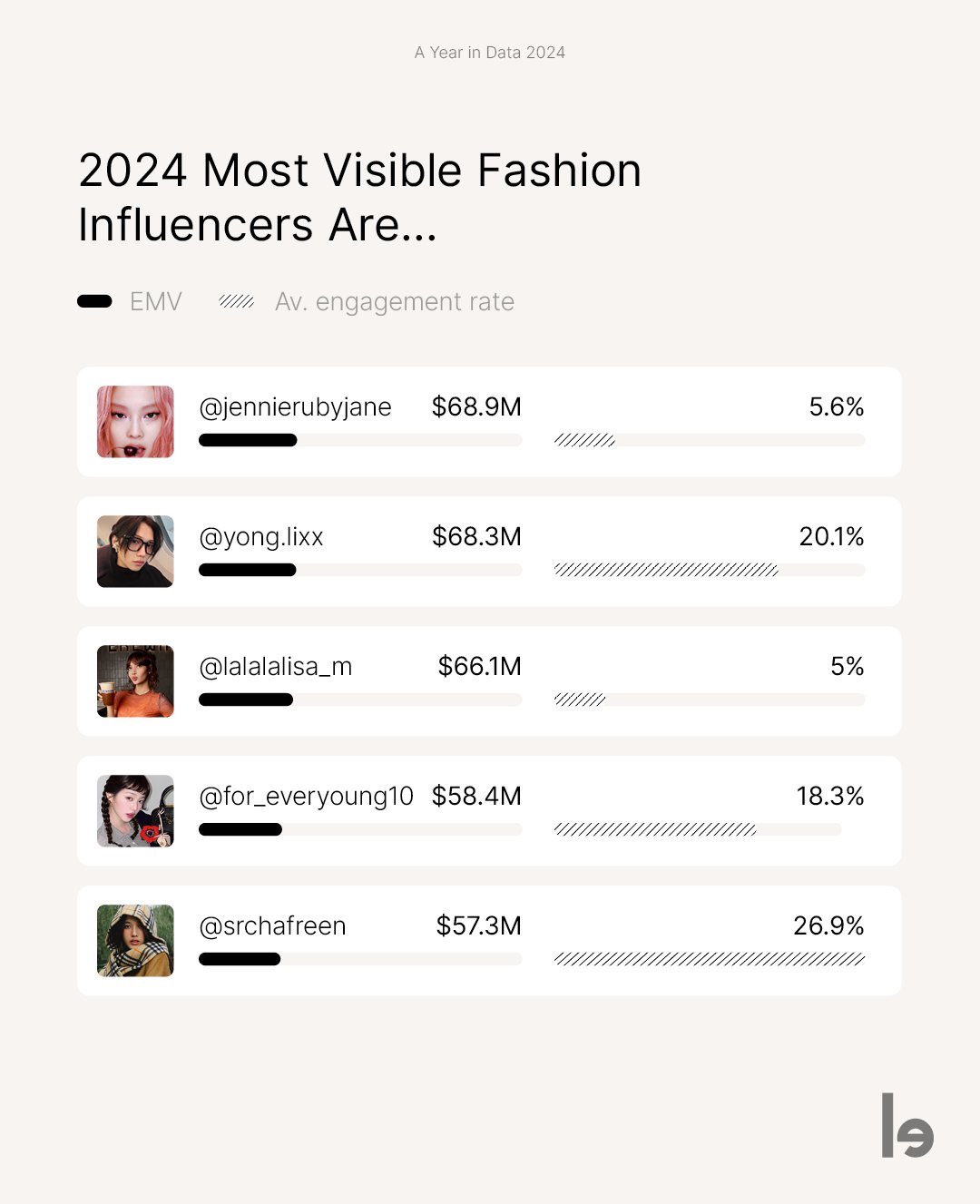Click the @lalalalisa_m username
Screen dimensions: 980x1204
(x=275, y=667)
